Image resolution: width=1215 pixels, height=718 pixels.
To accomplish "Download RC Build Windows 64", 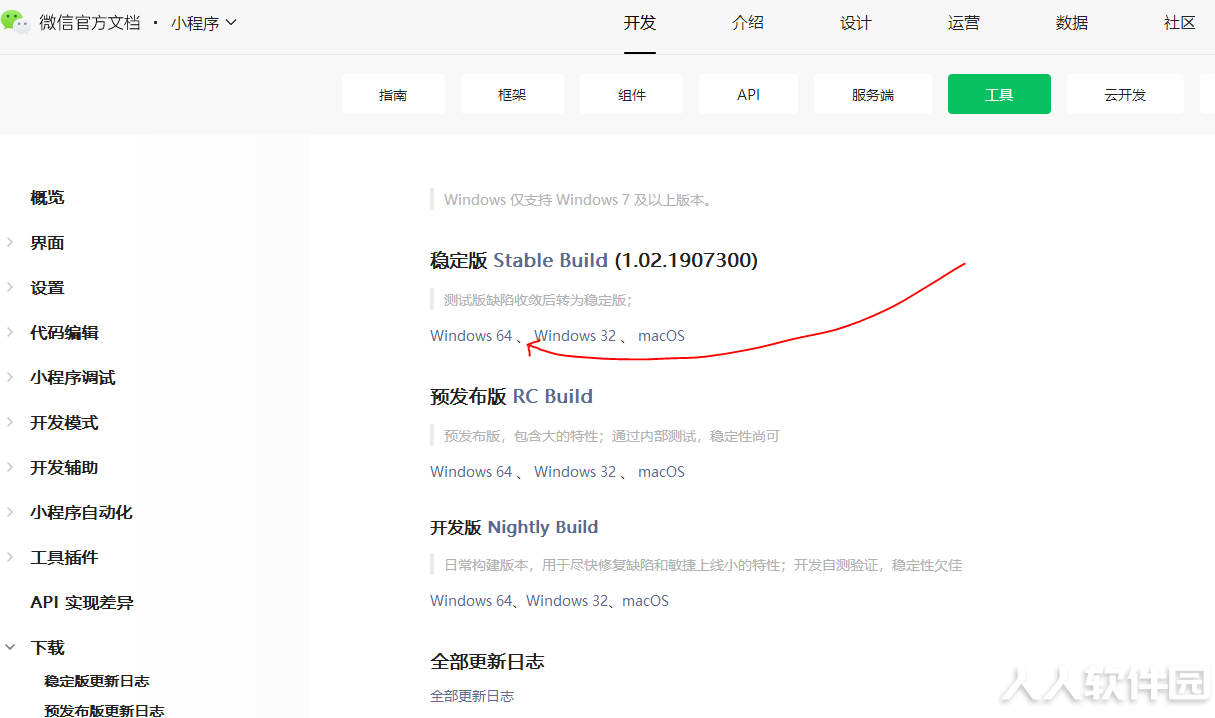I will coord(471,472).
